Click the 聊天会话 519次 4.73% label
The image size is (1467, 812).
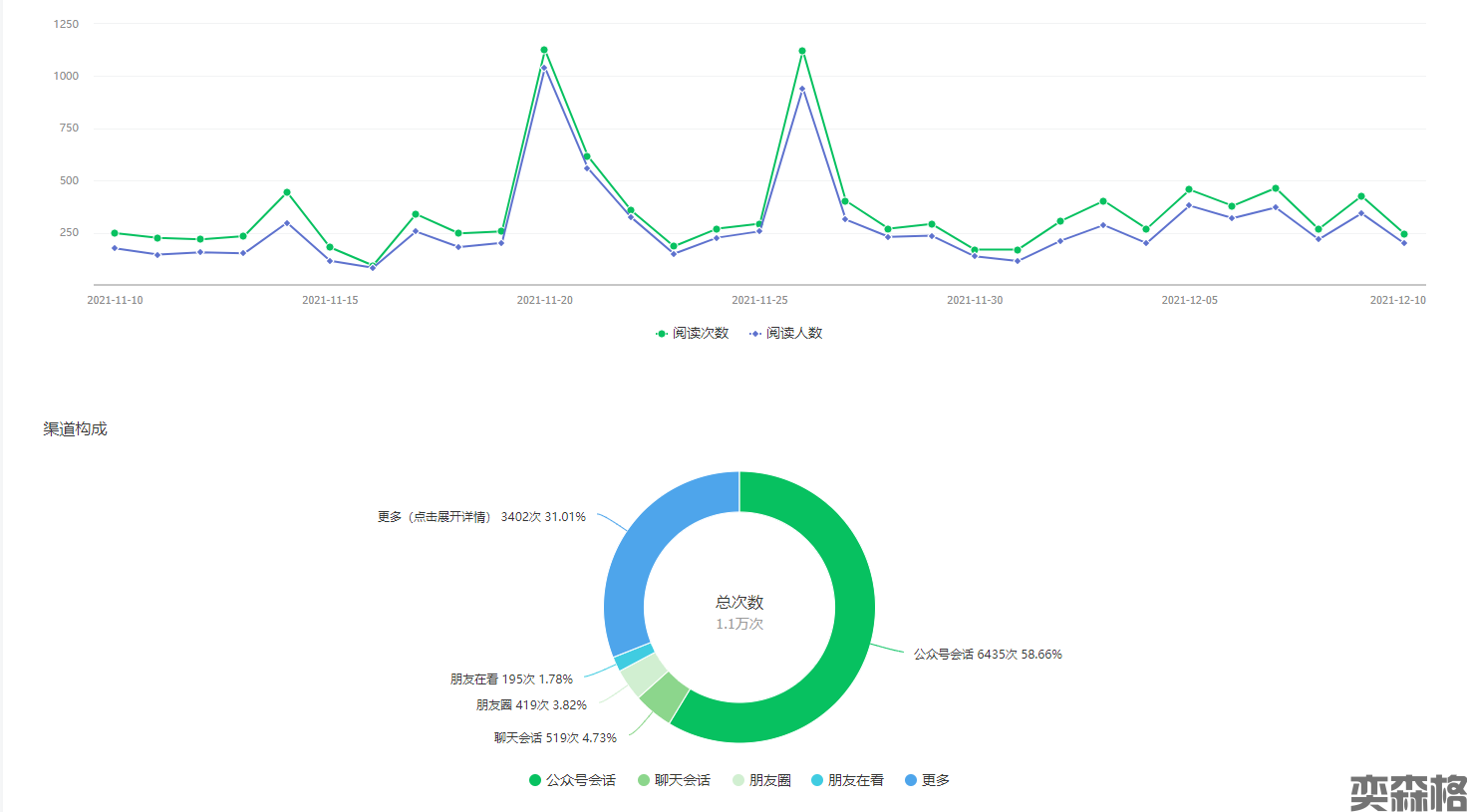[555, 738]
